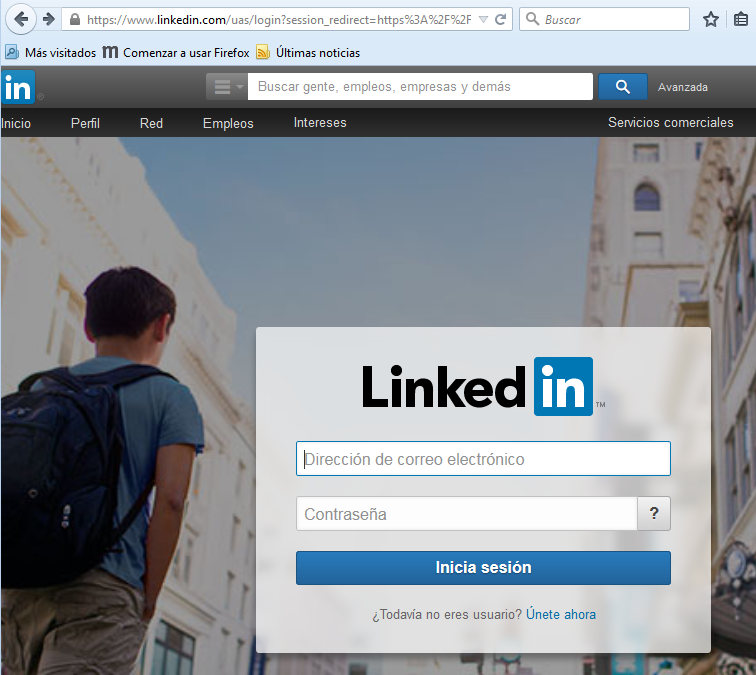Click the small LinkedIn logo in header
The height and width of the screenshot is (675, 756).
(18, 87)
